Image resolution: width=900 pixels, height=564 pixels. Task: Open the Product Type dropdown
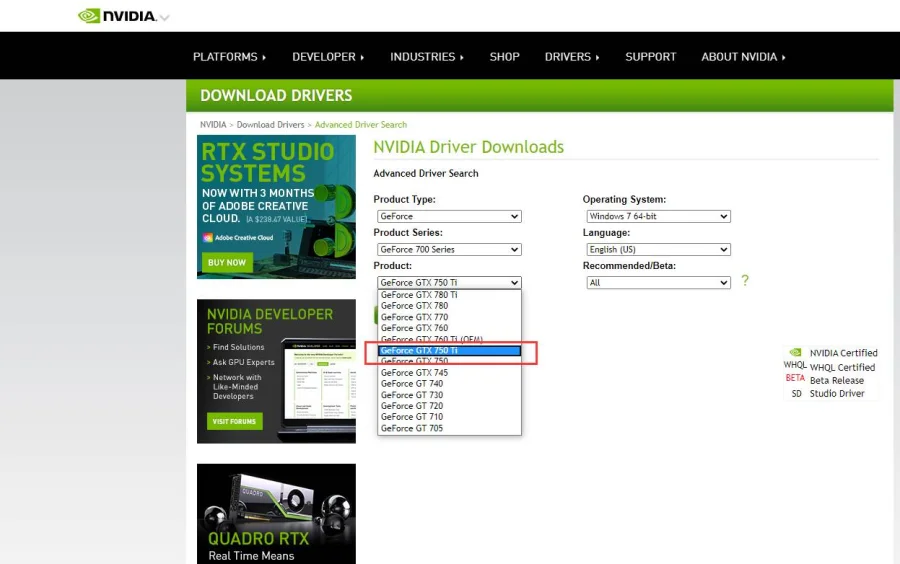449,216
